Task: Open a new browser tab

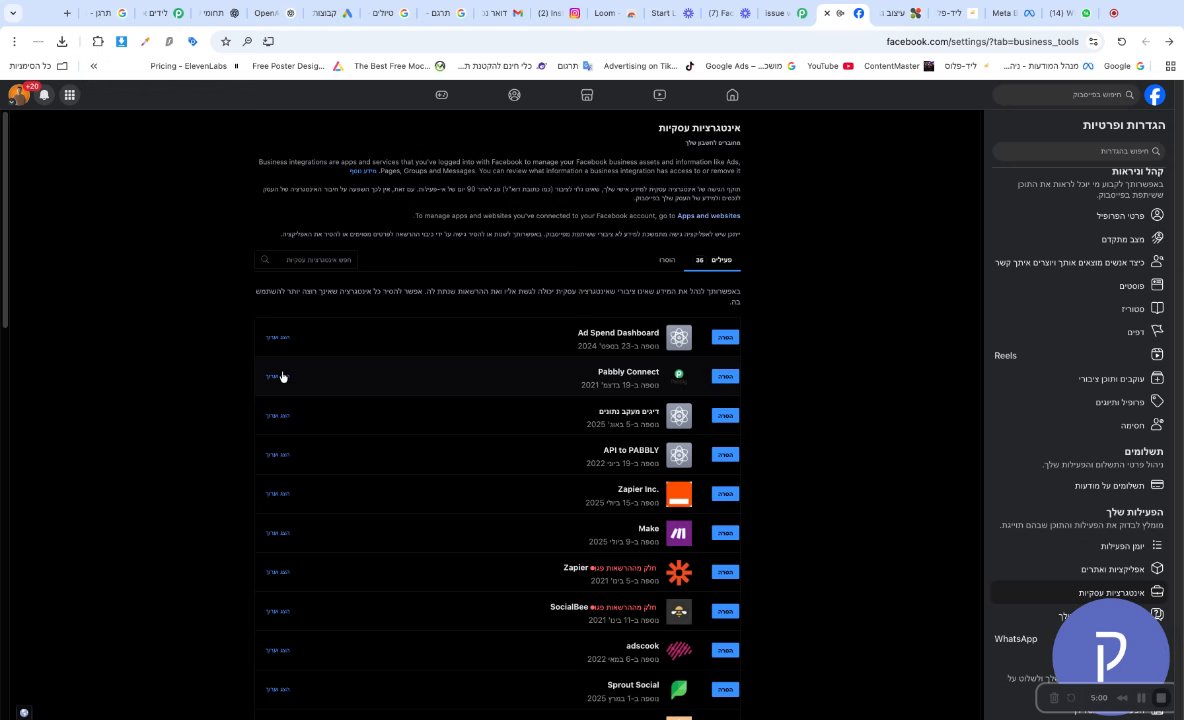Action: (67, 14)
